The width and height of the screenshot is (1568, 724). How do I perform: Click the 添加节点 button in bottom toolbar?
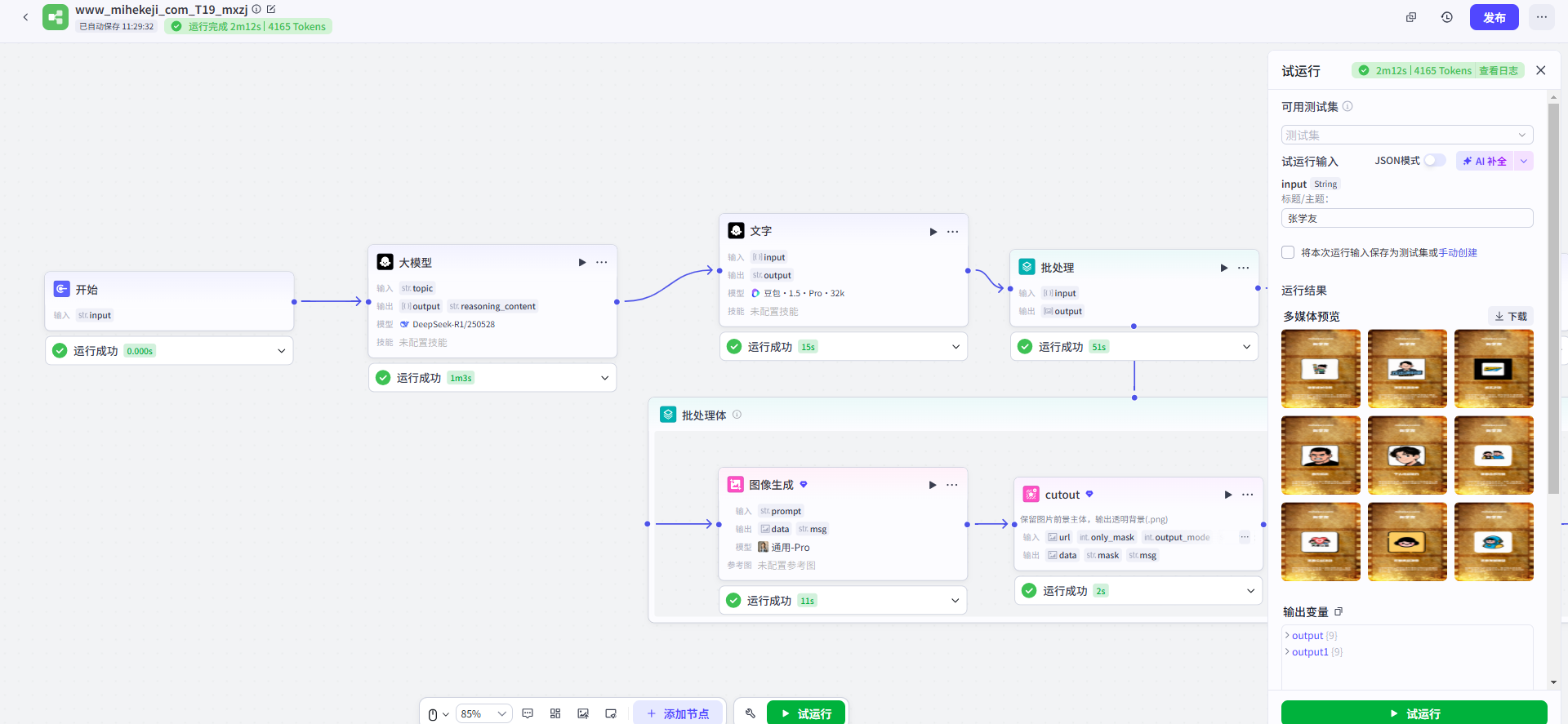tap(678, 713)
